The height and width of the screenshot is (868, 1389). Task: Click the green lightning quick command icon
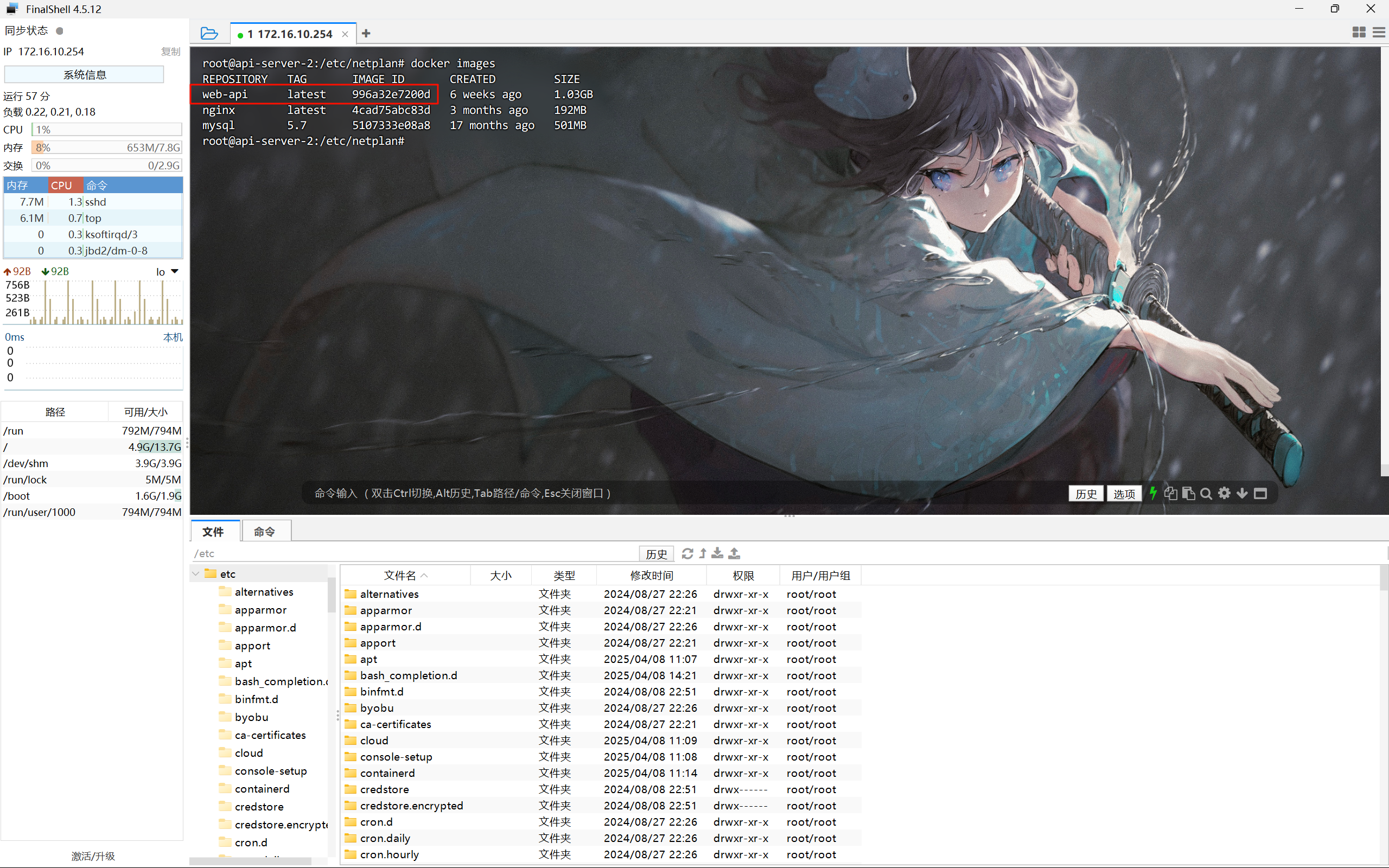click(x=1152, y=493)
